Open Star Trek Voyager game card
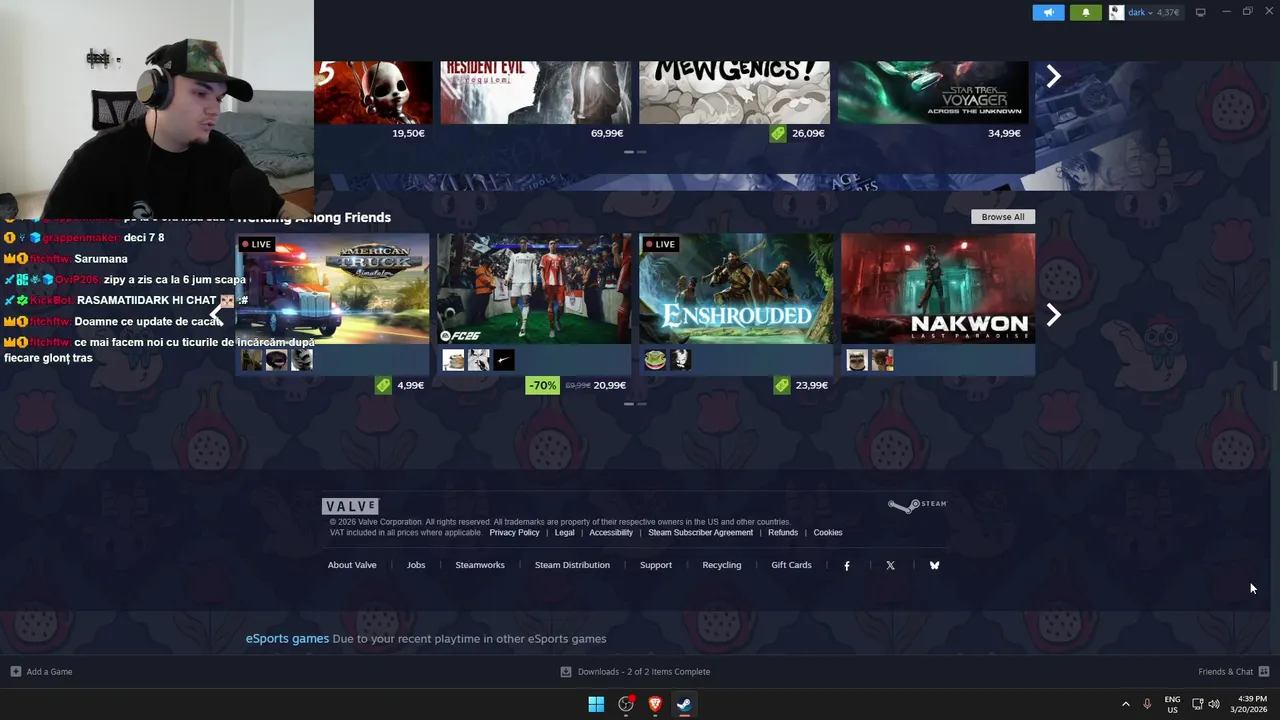The image size is (1280, 720). click(933, 92)
